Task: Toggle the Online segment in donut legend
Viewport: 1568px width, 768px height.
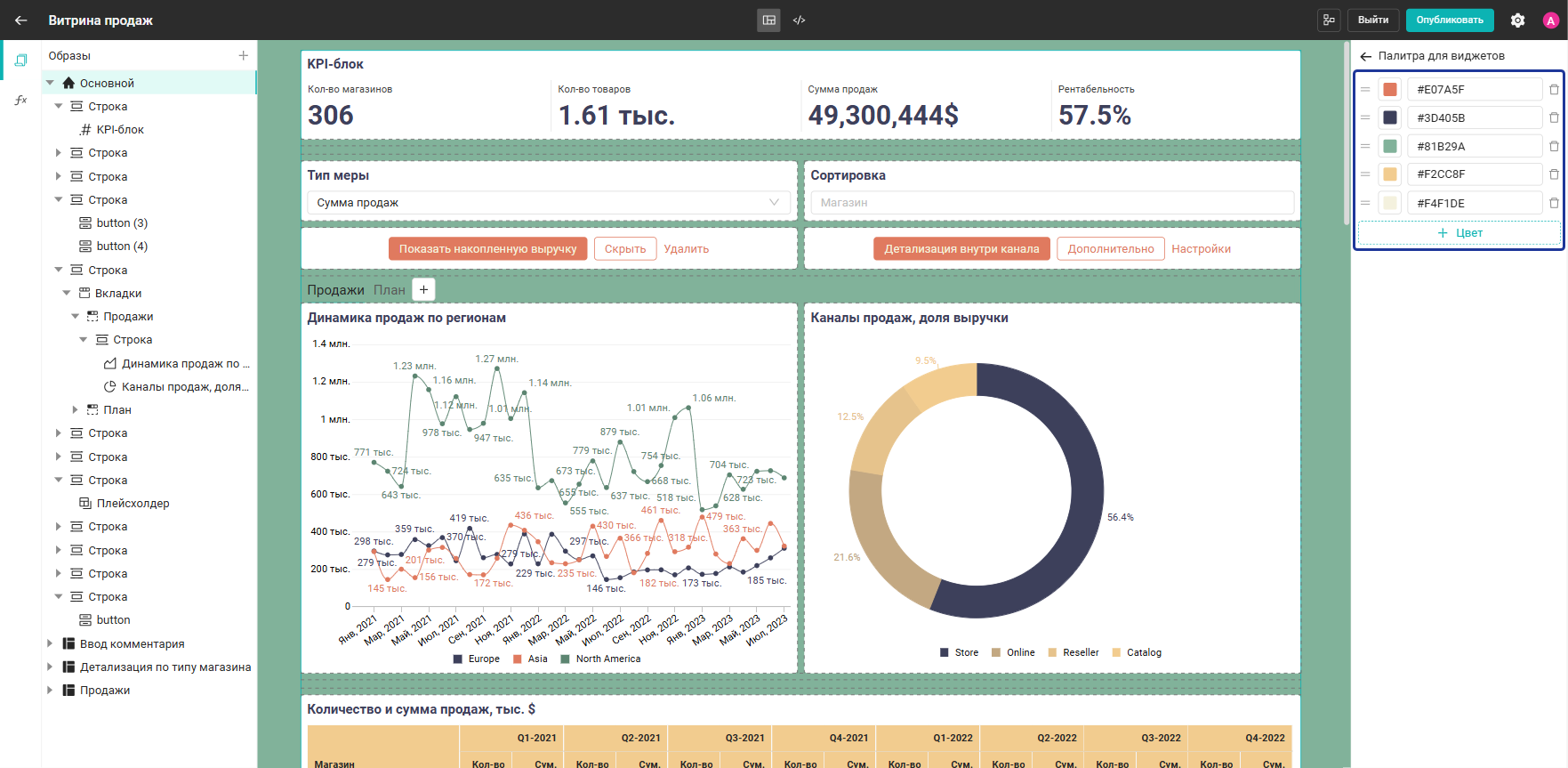Action: coord(1013,652)
